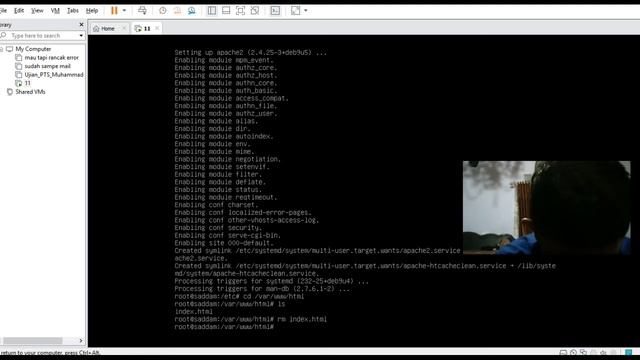
Task: Click 'rm index.html' command line text
Action: pos(302,319)
